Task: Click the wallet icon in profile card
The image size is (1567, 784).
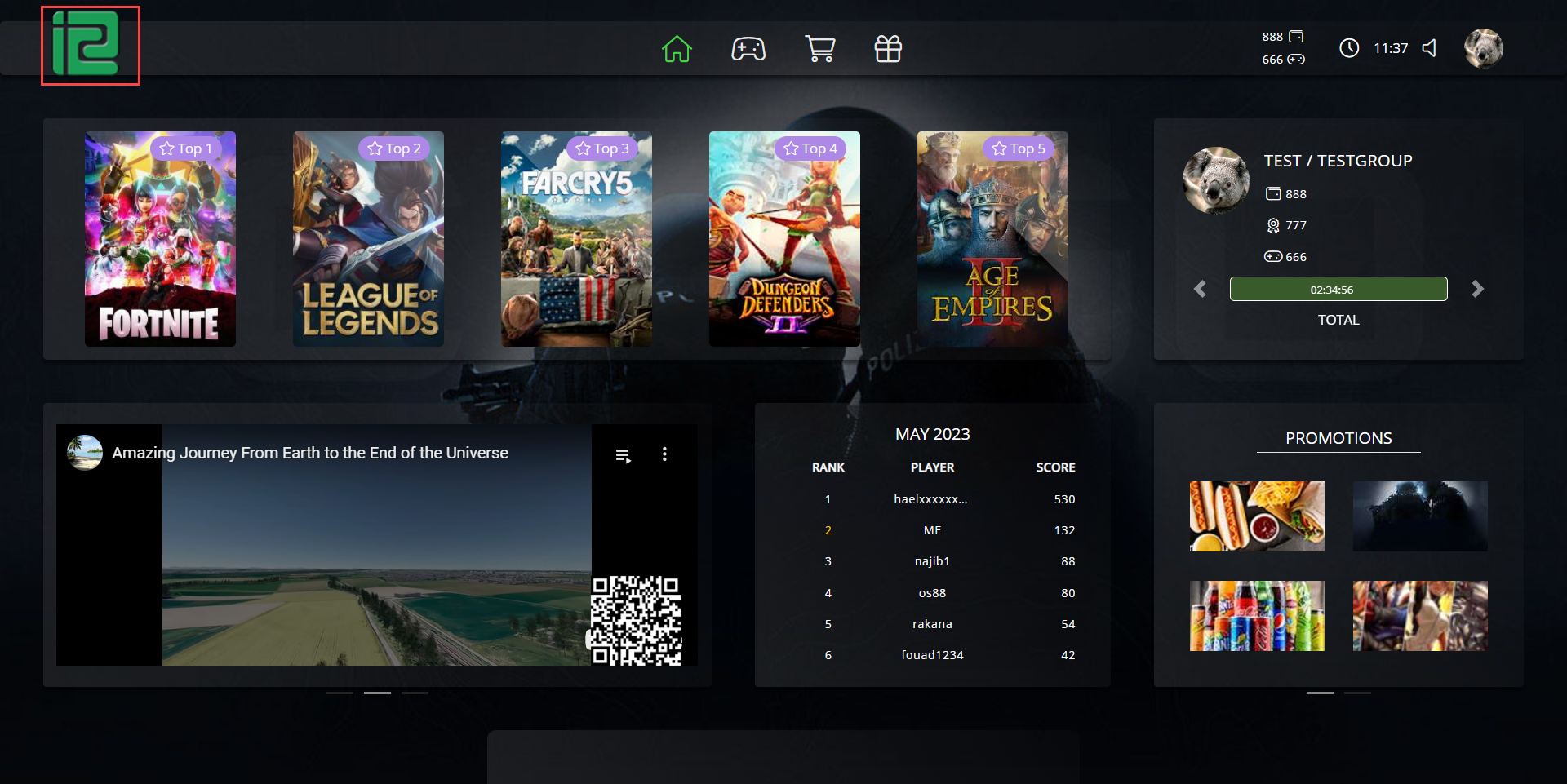Action: [x=1273, y=193]
